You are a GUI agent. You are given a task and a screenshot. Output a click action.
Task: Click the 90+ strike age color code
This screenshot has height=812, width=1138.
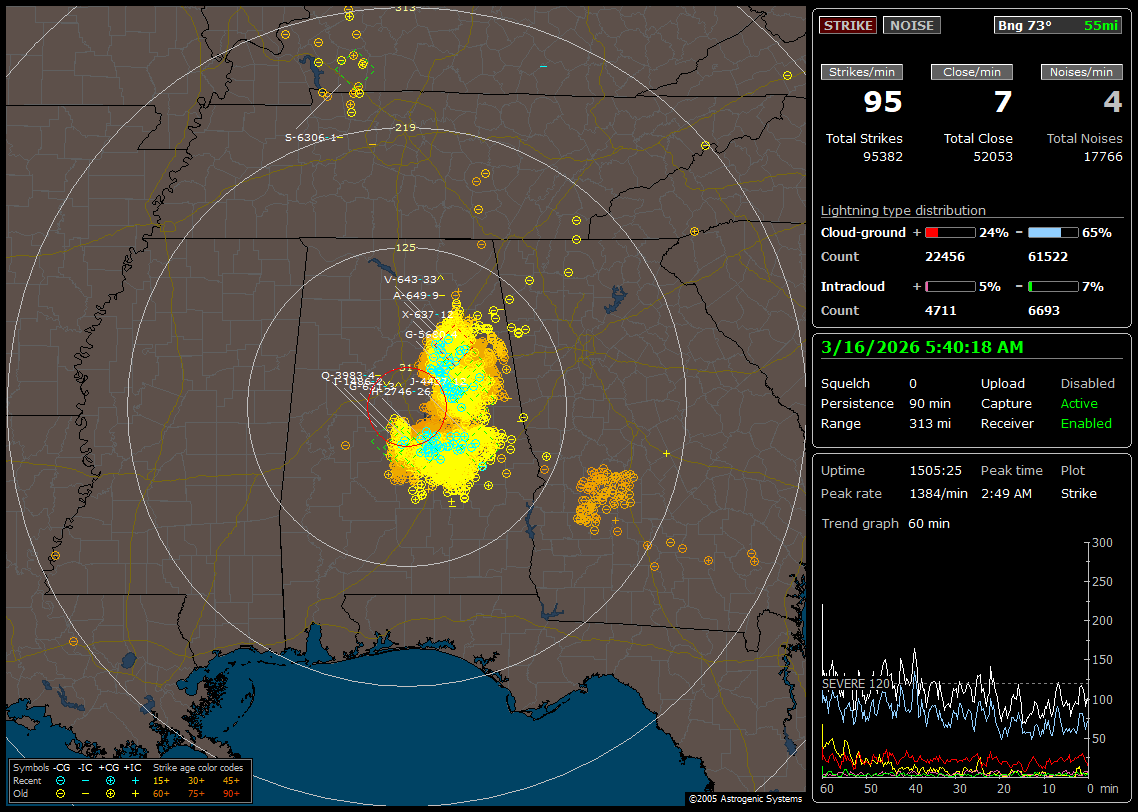(x=231, y=793)
